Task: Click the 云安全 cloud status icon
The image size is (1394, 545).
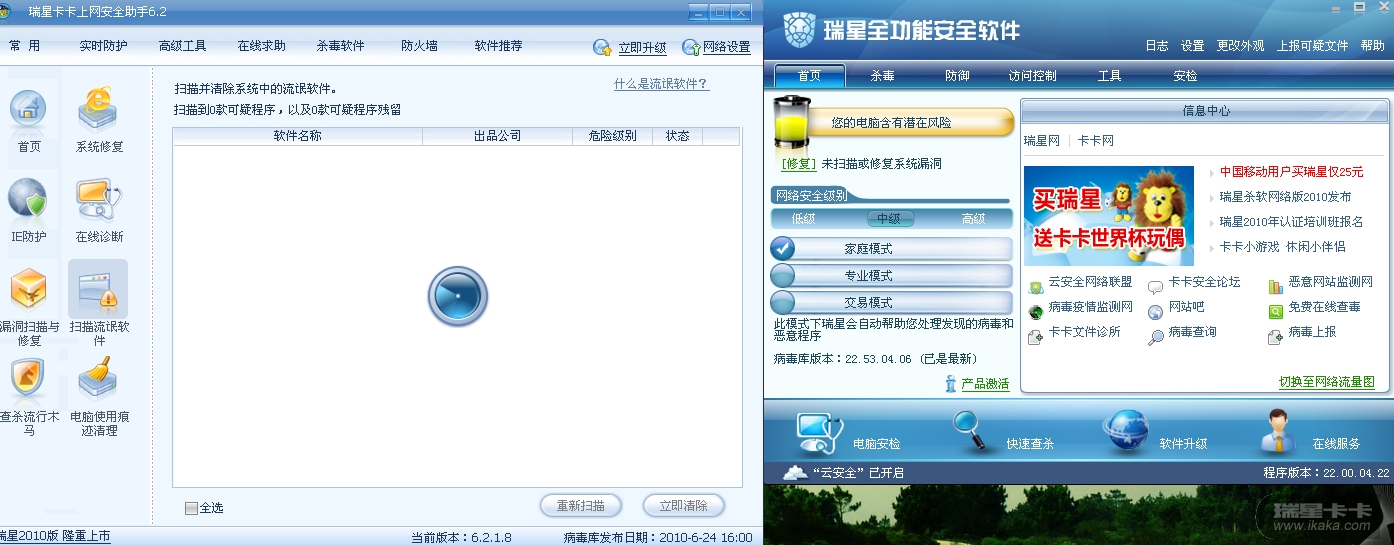Action: [x=795, y=472]
